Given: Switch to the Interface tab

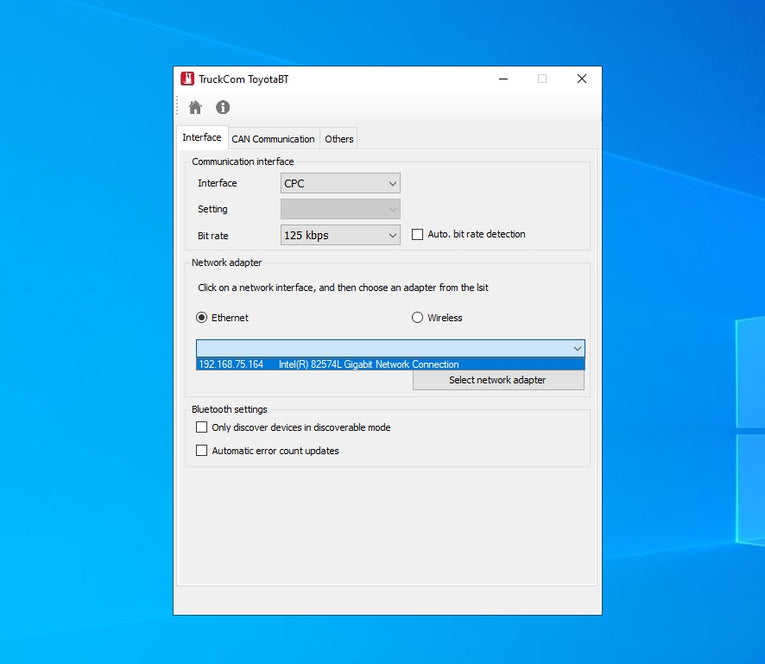Looking at the screenshot, I should click(x=202, y=138).
